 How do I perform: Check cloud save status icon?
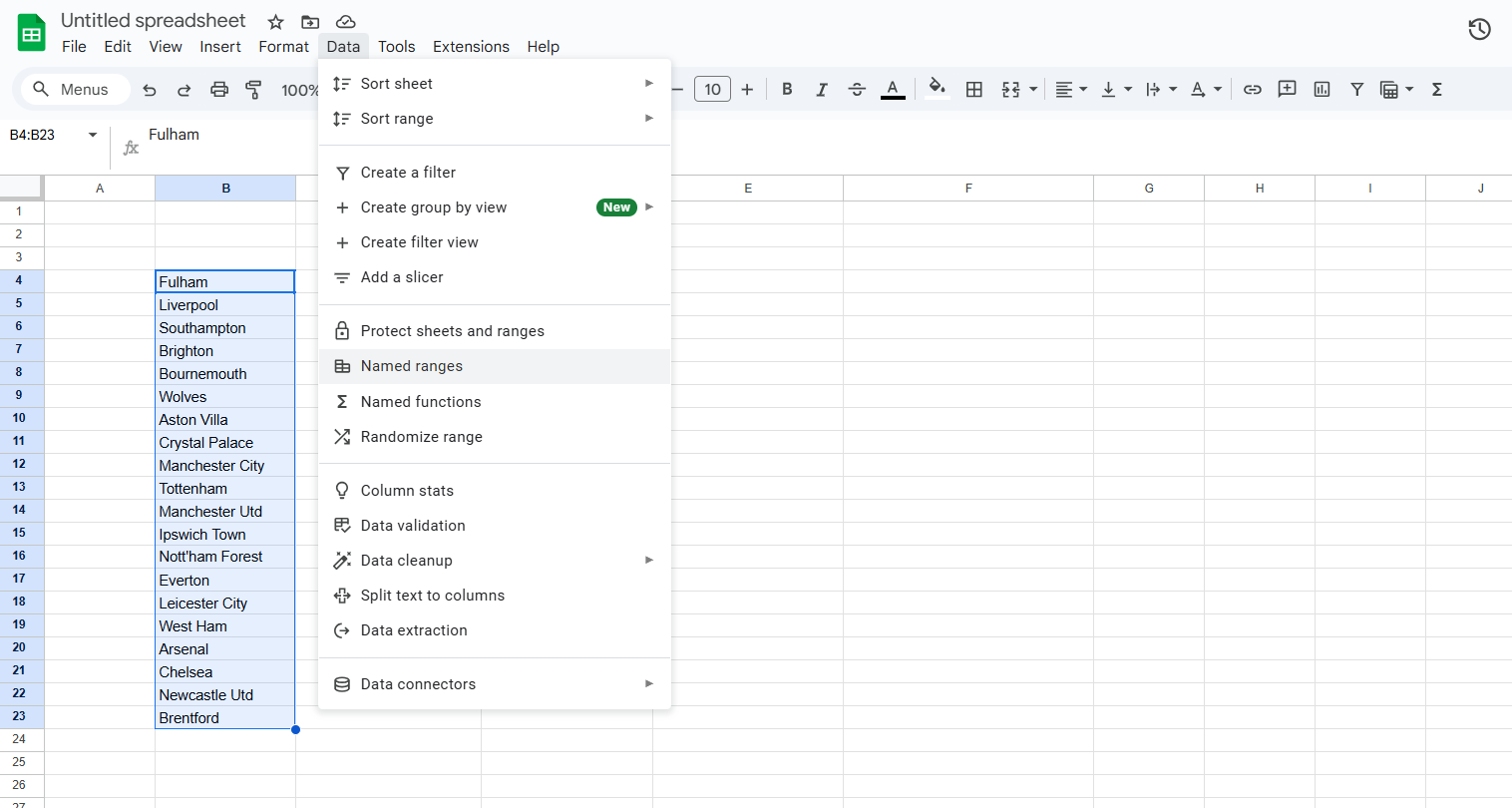[345, 22]
